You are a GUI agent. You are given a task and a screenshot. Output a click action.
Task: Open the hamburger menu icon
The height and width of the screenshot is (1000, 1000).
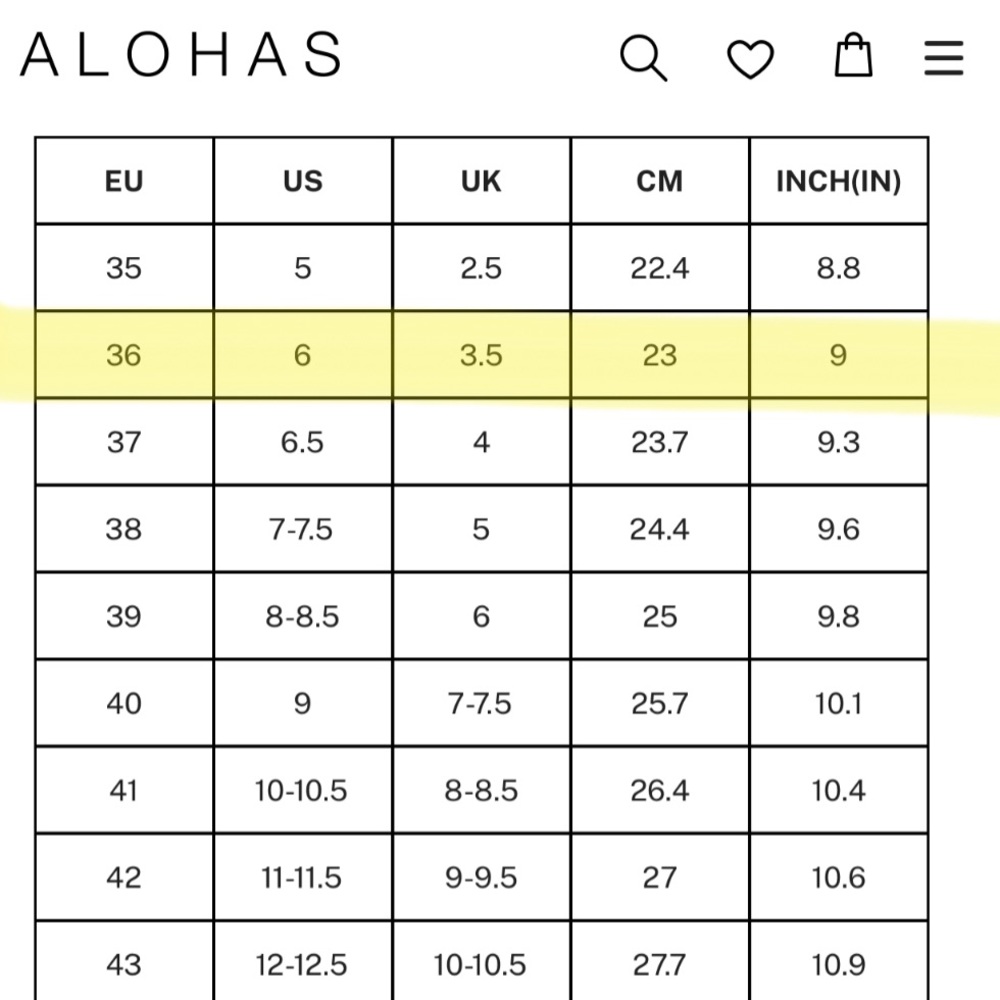[944, 58]
